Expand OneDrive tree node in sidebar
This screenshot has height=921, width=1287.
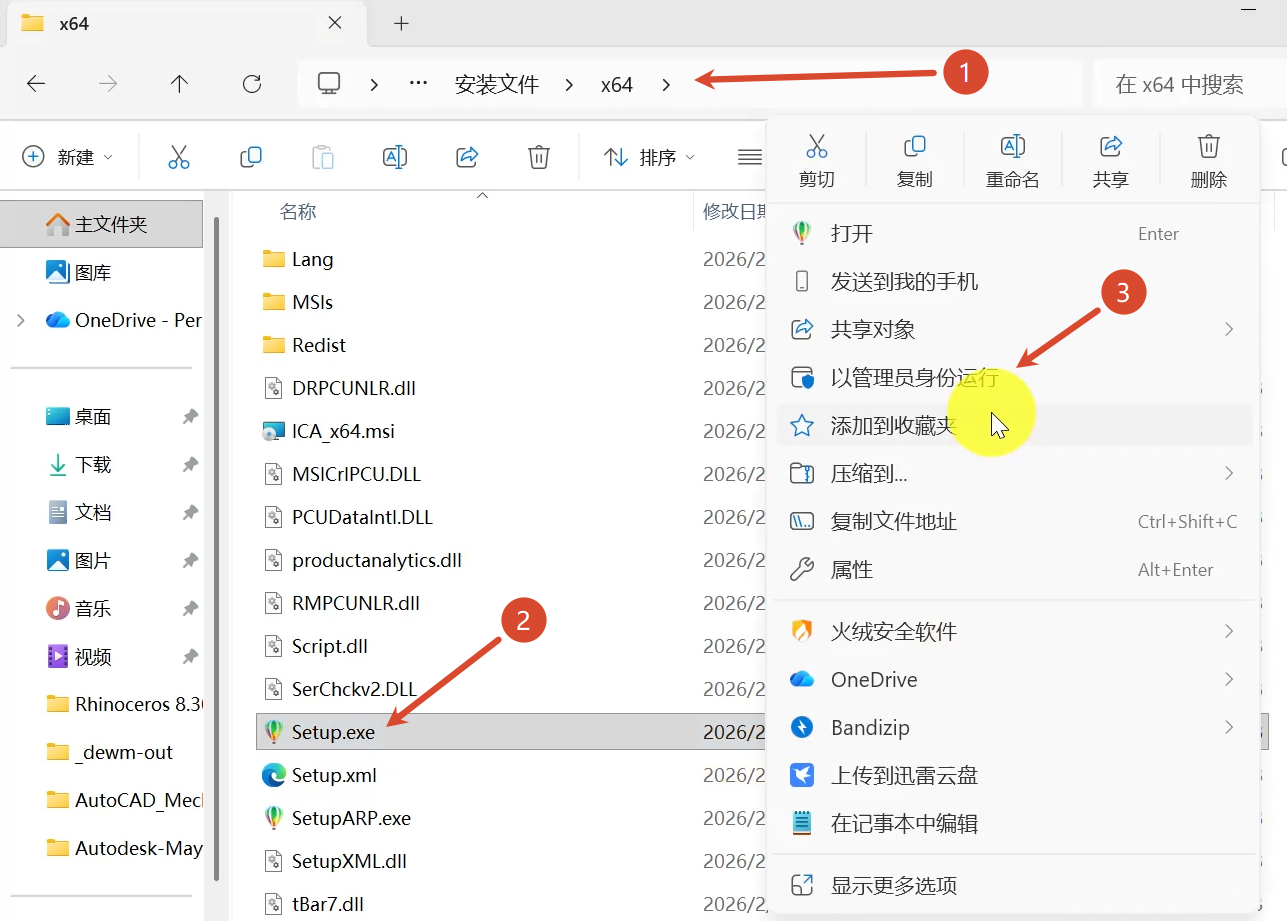pyautogui.click(x=21, y=321)
